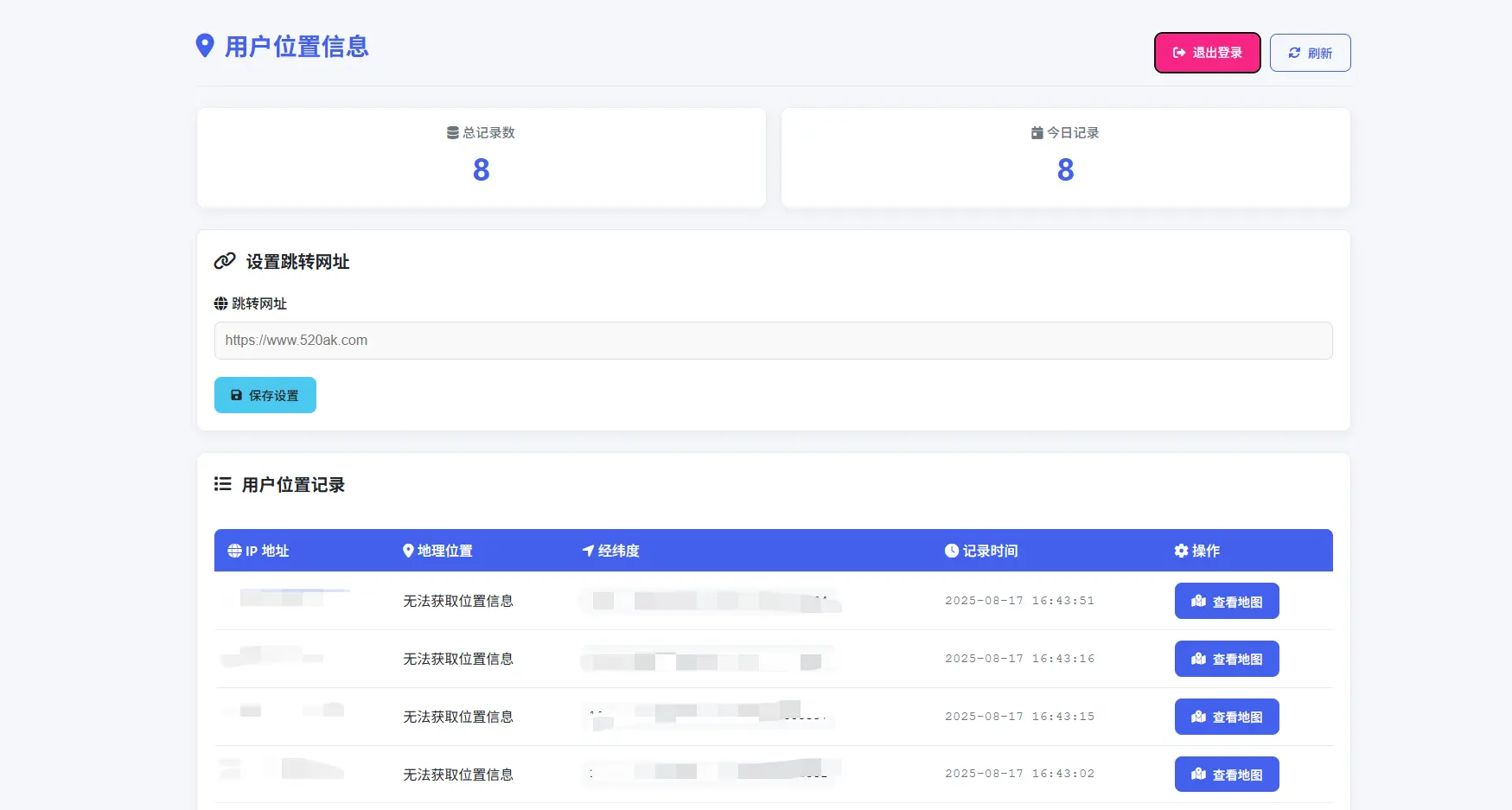The image size is (1512, 810).
Task: Click the map icon inside the first 查看地图 button
Action: tap(1199, 601)
